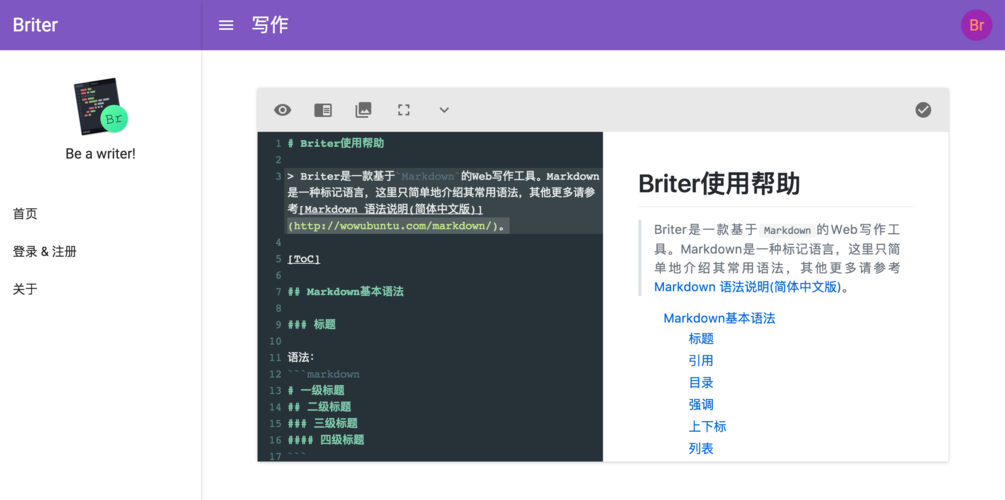The image size is (1005, 500).
Task: Jump to 引用 in table of contents
Action: (x=701, y=361)
